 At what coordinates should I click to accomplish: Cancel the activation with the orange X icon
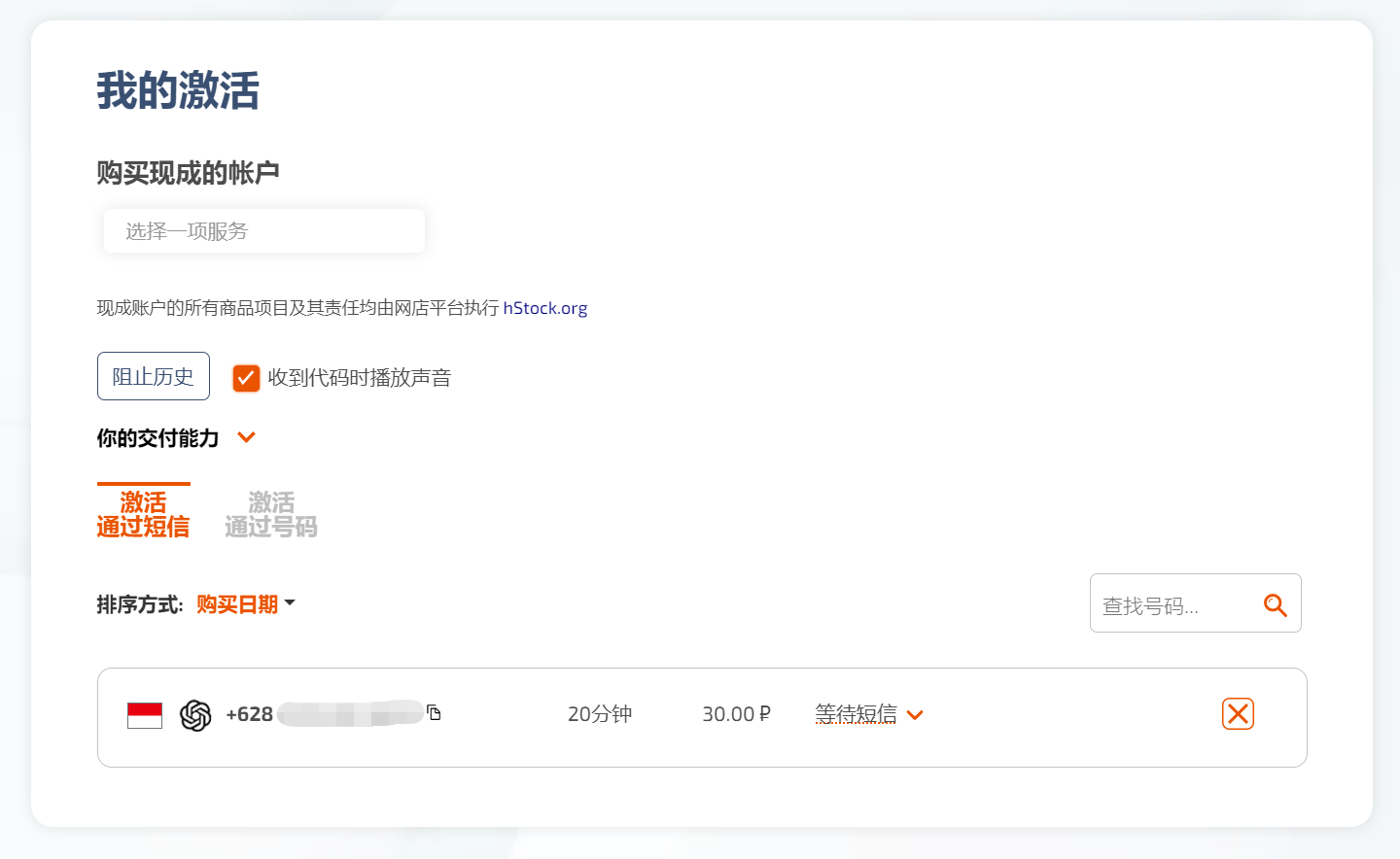[x=1238, y=714]
